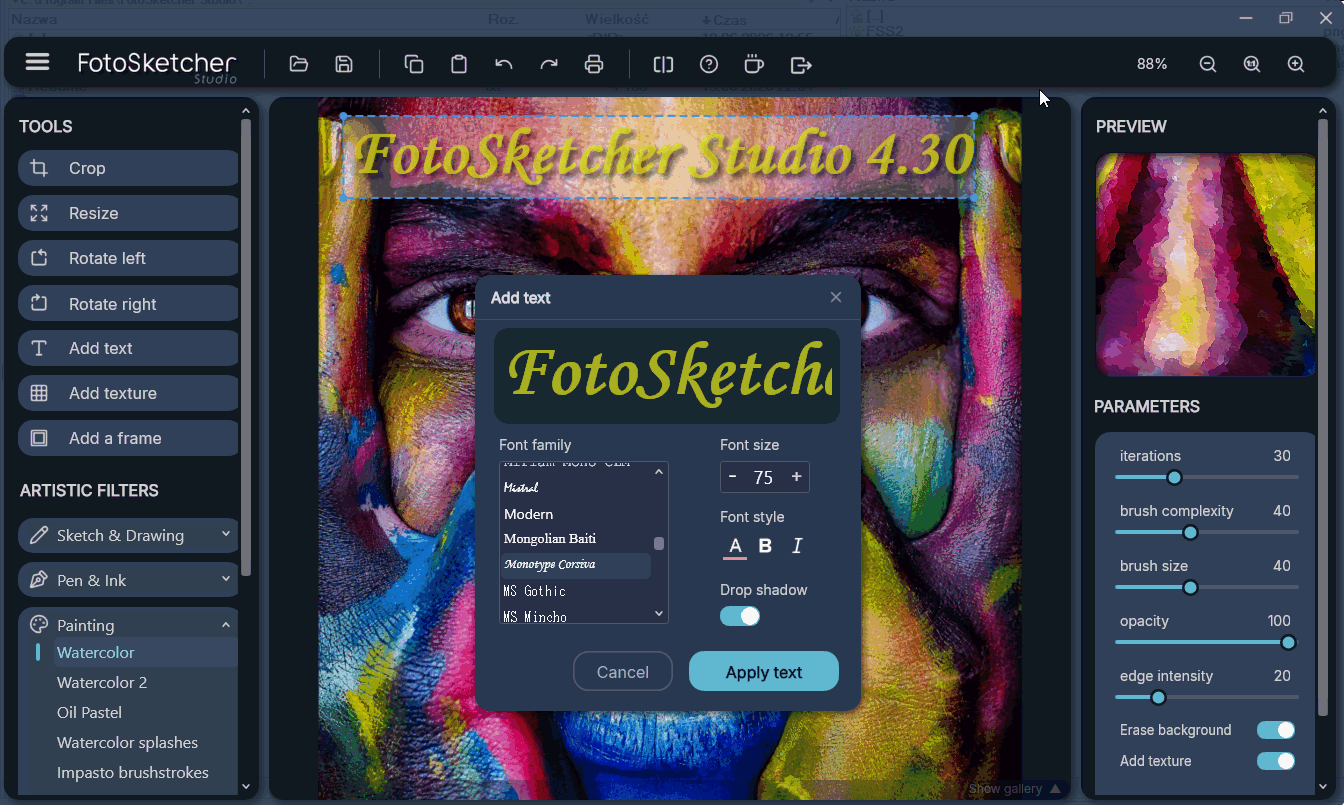Zoom in with the magnifier plus icon

click(1296, 64)
